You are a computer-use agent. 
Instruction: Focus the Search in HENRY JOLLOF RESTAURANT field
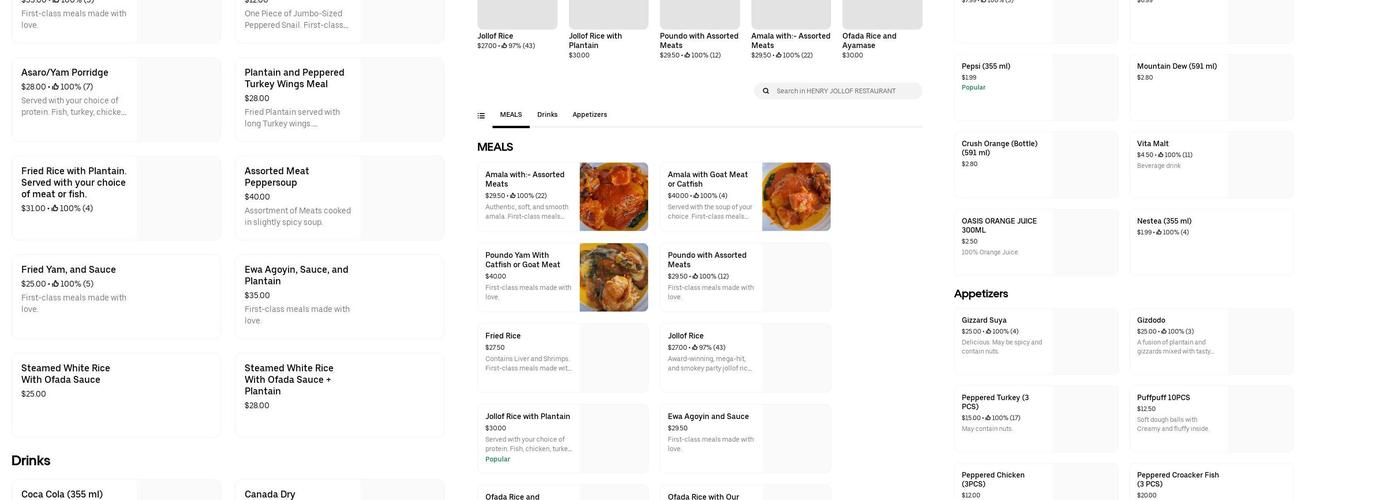pyautogui.click(x=845, y=91)
